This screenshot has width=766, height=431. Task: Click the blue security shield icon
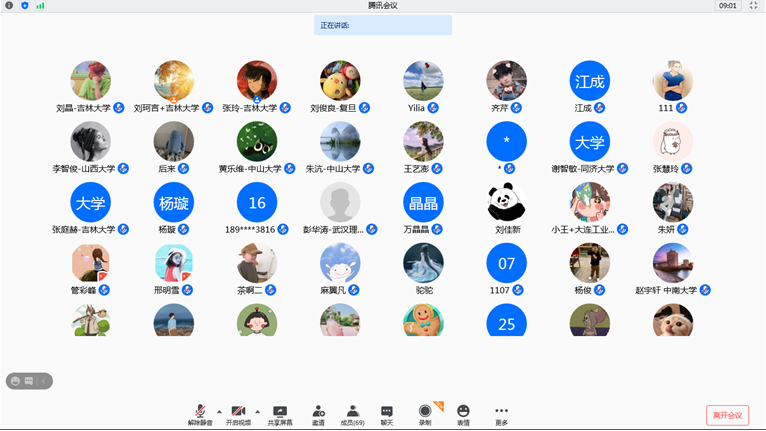[x=25, y=6]
